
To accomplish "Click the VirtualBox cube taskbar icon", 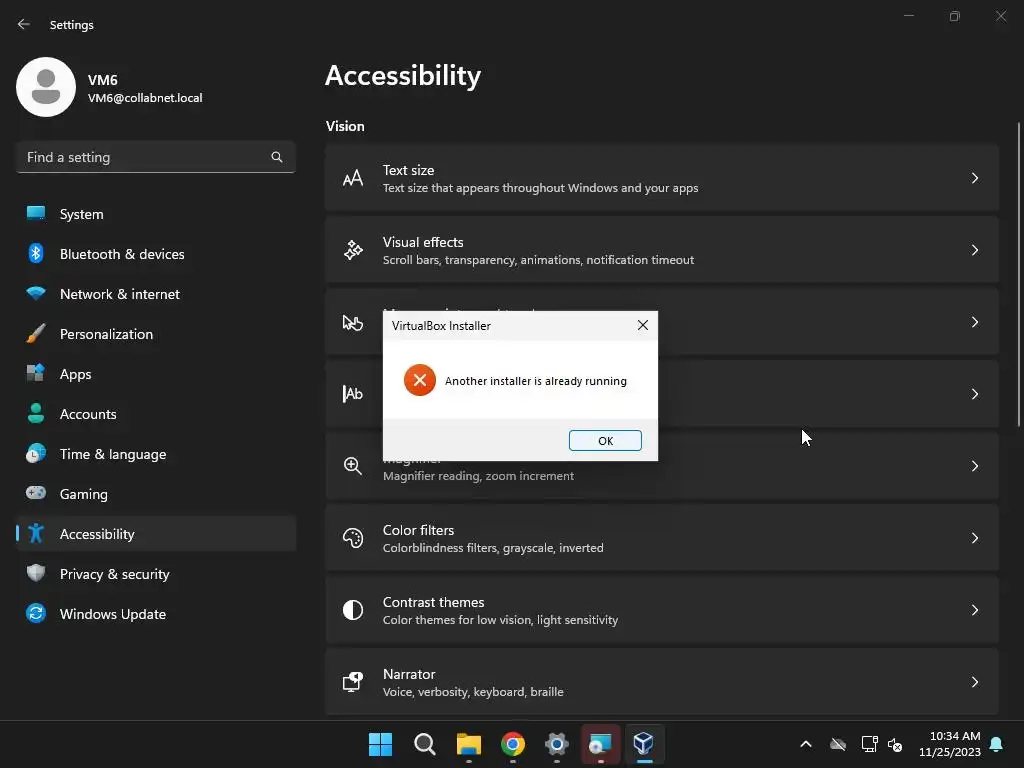I will point(644,744).
